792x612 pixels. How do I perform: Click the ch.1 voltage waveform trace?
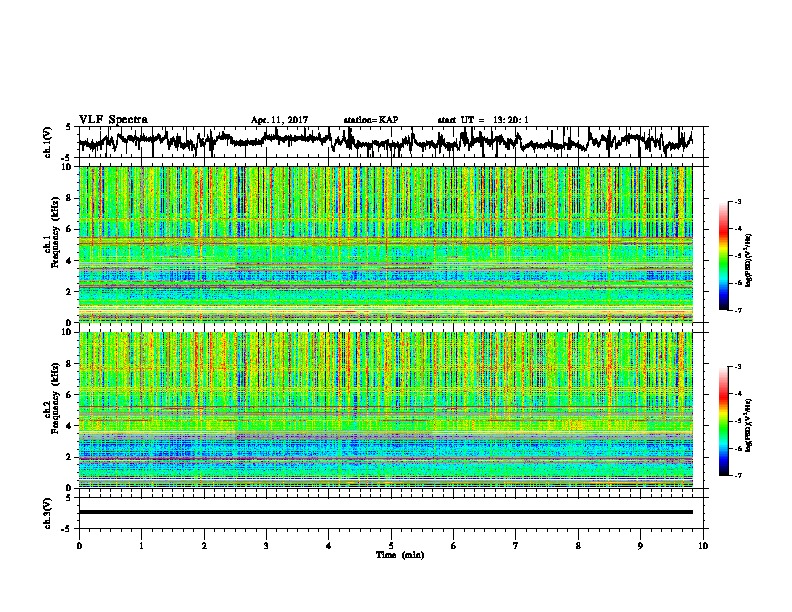click(385, 142)
